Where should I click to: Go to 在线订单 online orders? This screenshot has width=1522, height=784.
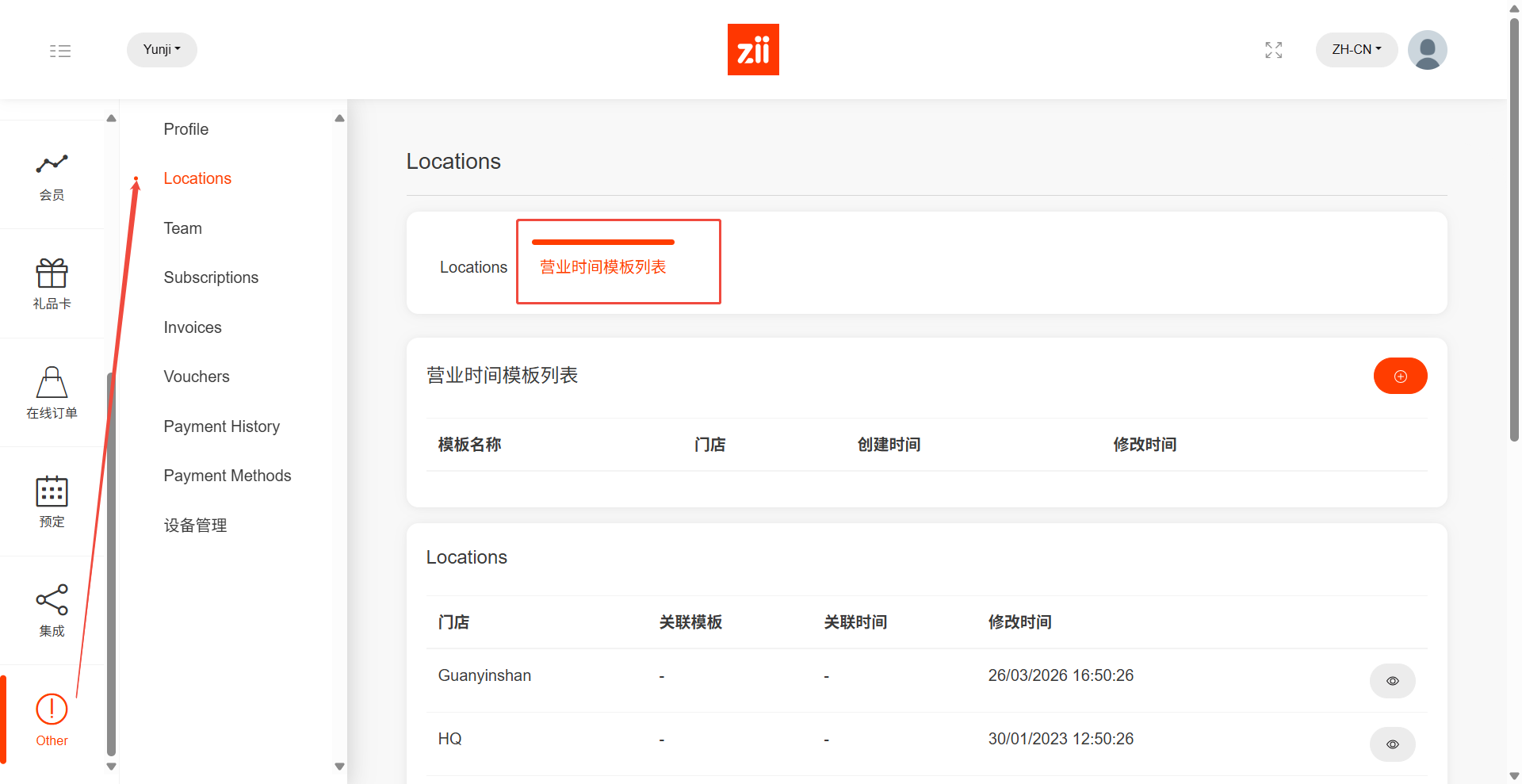click(x=52, y=392)
